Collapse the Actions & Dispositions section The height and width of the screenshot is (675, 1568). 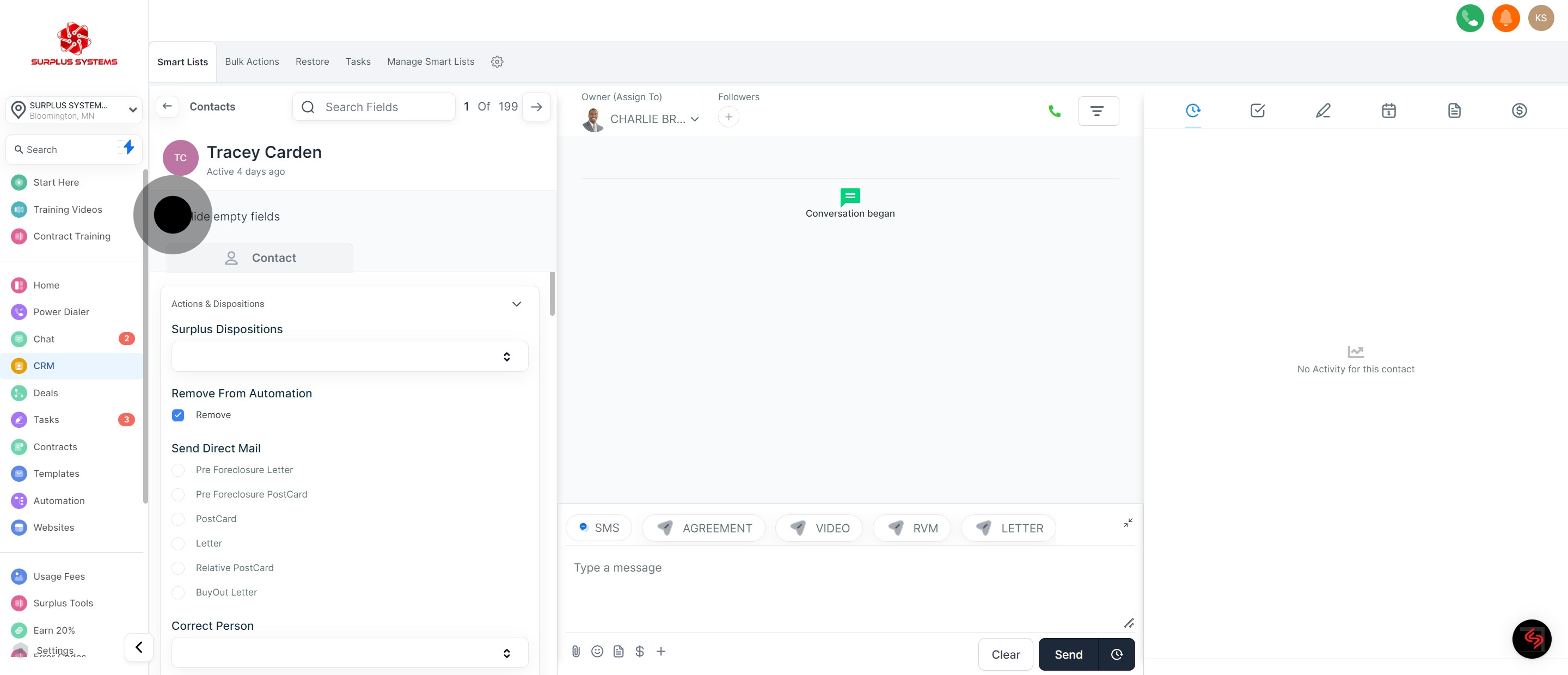tap(516, 304)
